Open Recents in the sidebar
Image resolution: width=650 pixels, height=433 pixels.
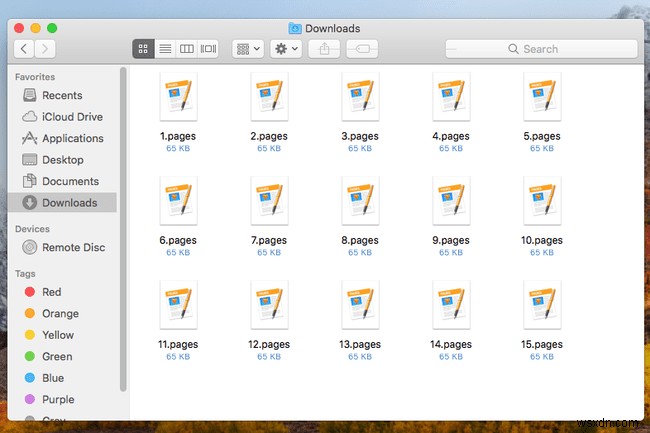(x=62, y=96)
